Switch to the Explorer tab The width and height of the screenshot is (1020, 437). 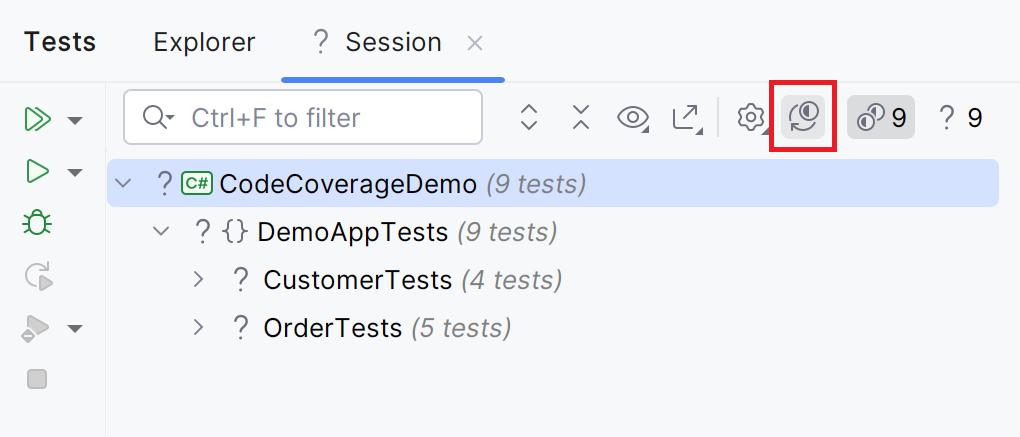[204, 42]
